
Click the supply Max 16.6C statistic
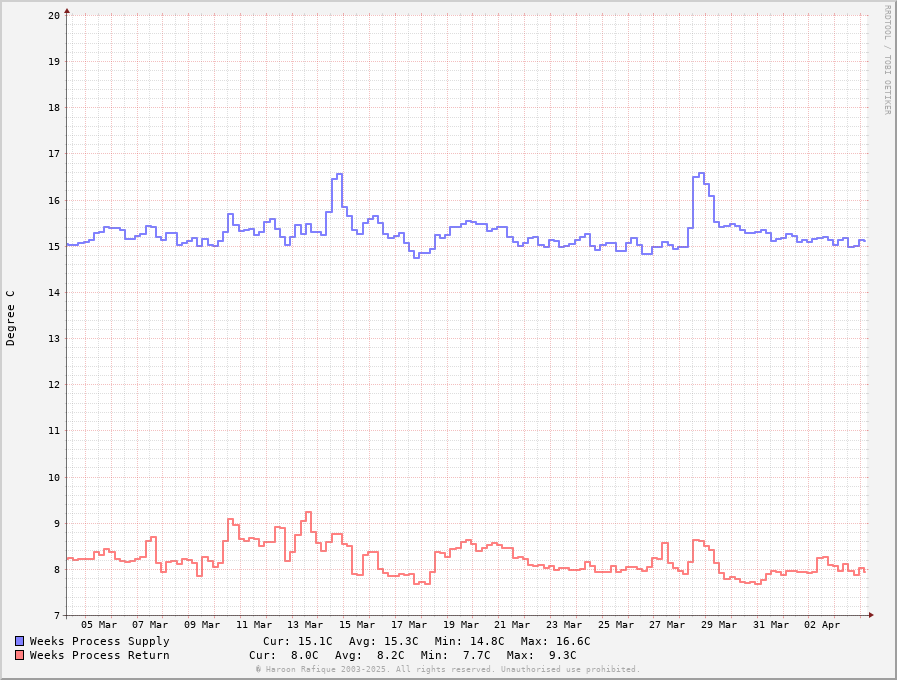tap(555, 641)
